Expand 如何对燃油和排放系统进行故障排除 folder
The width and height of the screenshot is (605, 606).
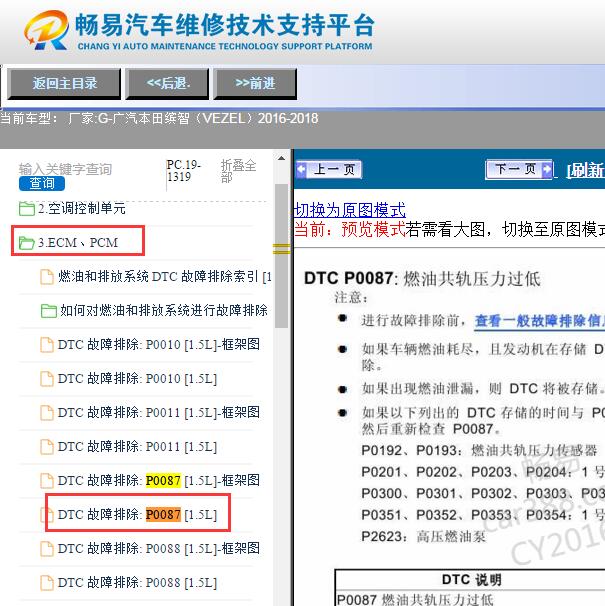tap(164, 310)
